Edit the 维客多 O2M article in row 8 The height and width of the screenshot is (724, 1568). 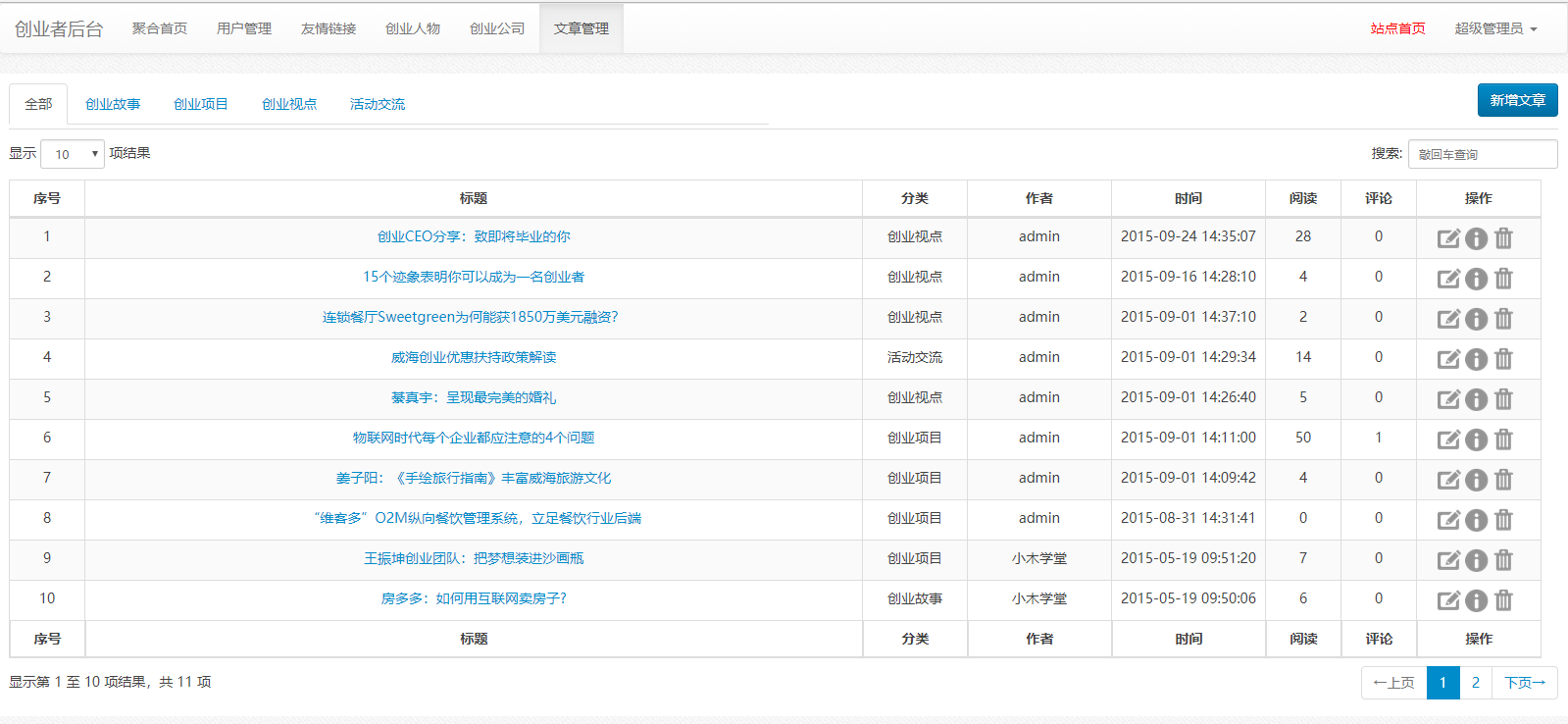tap(1448, 520)
